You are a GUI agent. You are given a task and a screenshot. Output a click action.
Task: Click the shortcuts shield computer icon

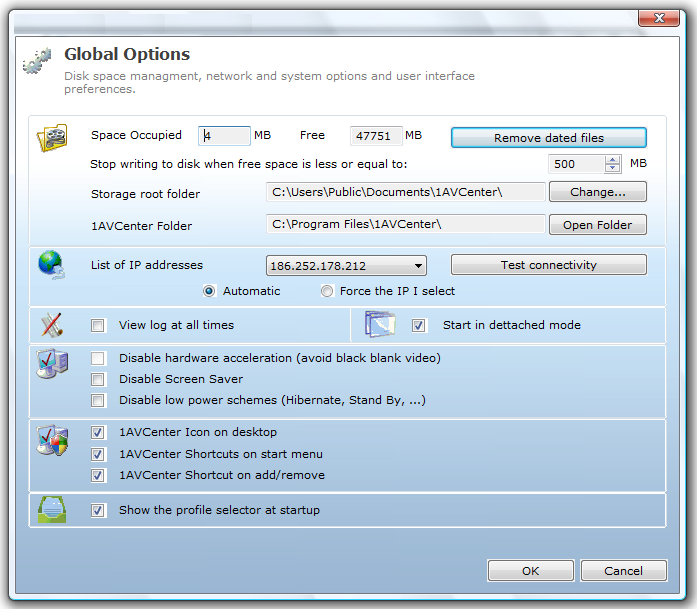[51, 440]
